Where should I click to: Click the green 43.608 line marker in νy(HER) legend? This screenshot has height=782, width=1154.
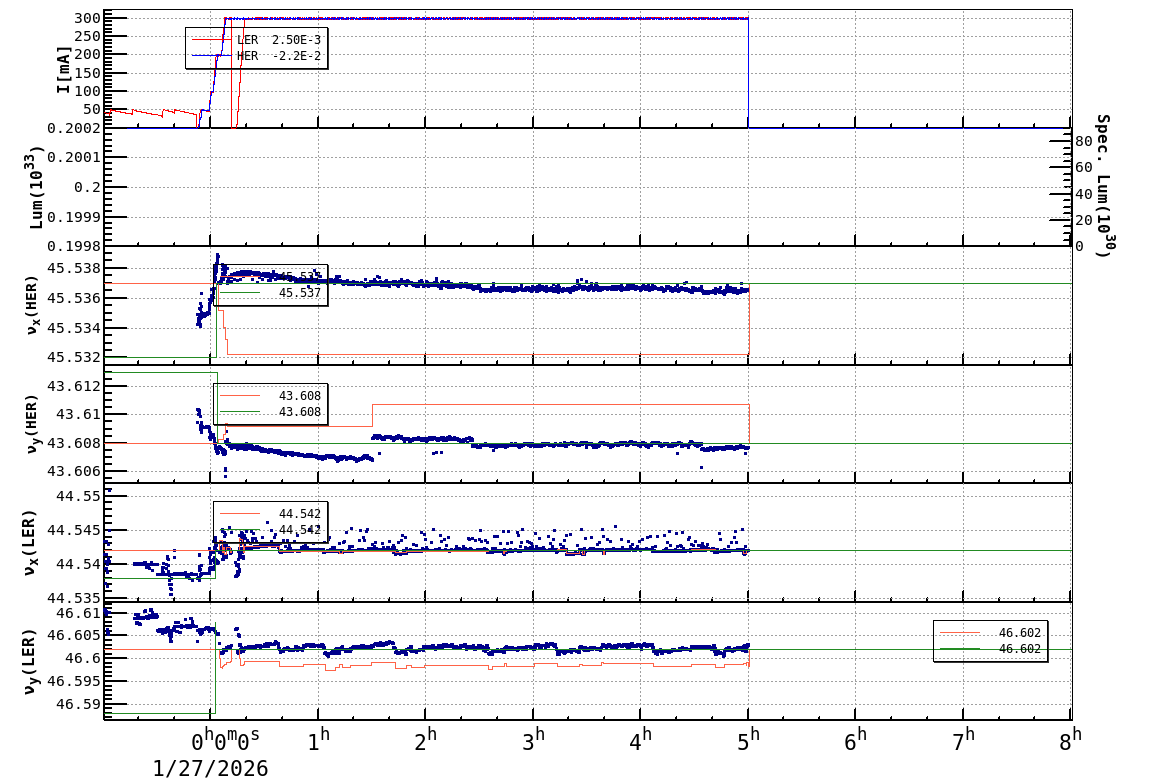238,411
